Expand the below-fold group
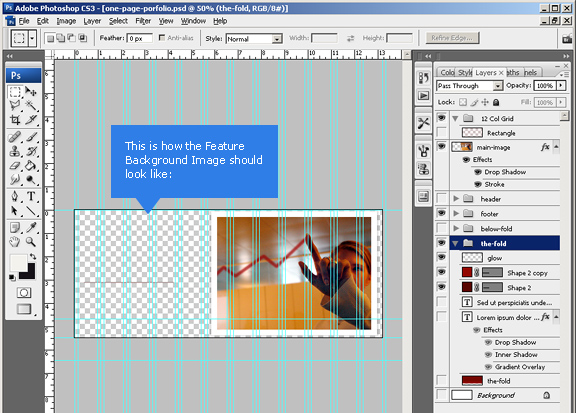576x413 pixels. coord(456,228)
